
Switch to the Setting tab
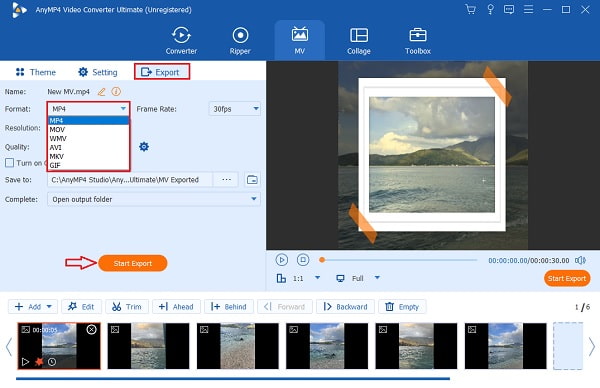click(x=98, y=72)
